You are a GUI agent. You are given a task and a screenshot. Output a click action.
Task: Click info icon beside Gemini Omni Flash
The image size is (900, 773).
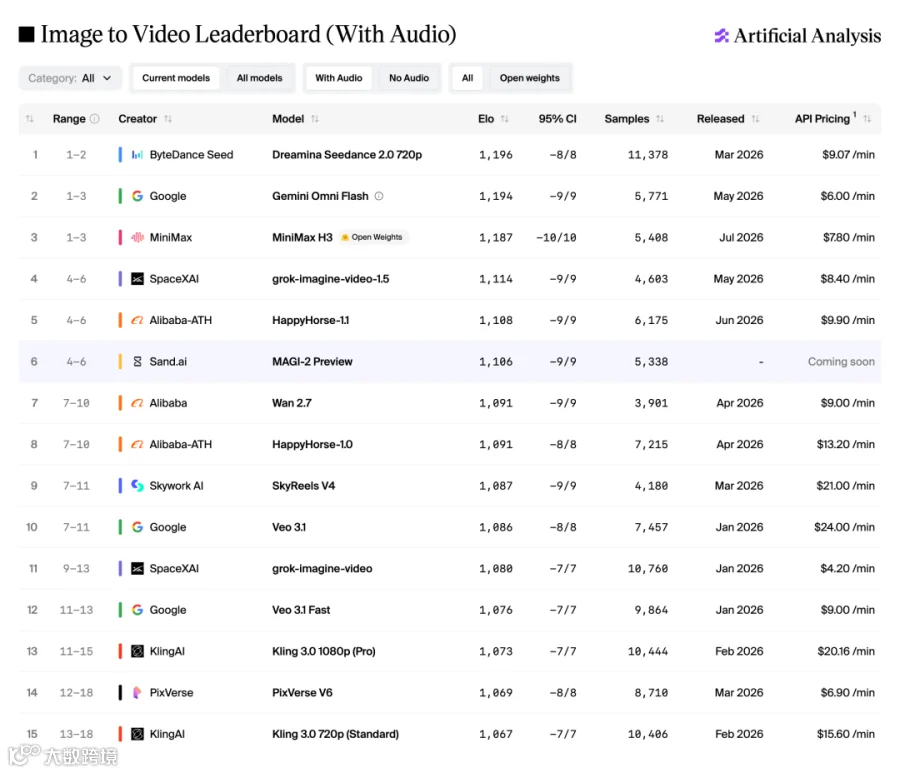(x=379, y=196)
